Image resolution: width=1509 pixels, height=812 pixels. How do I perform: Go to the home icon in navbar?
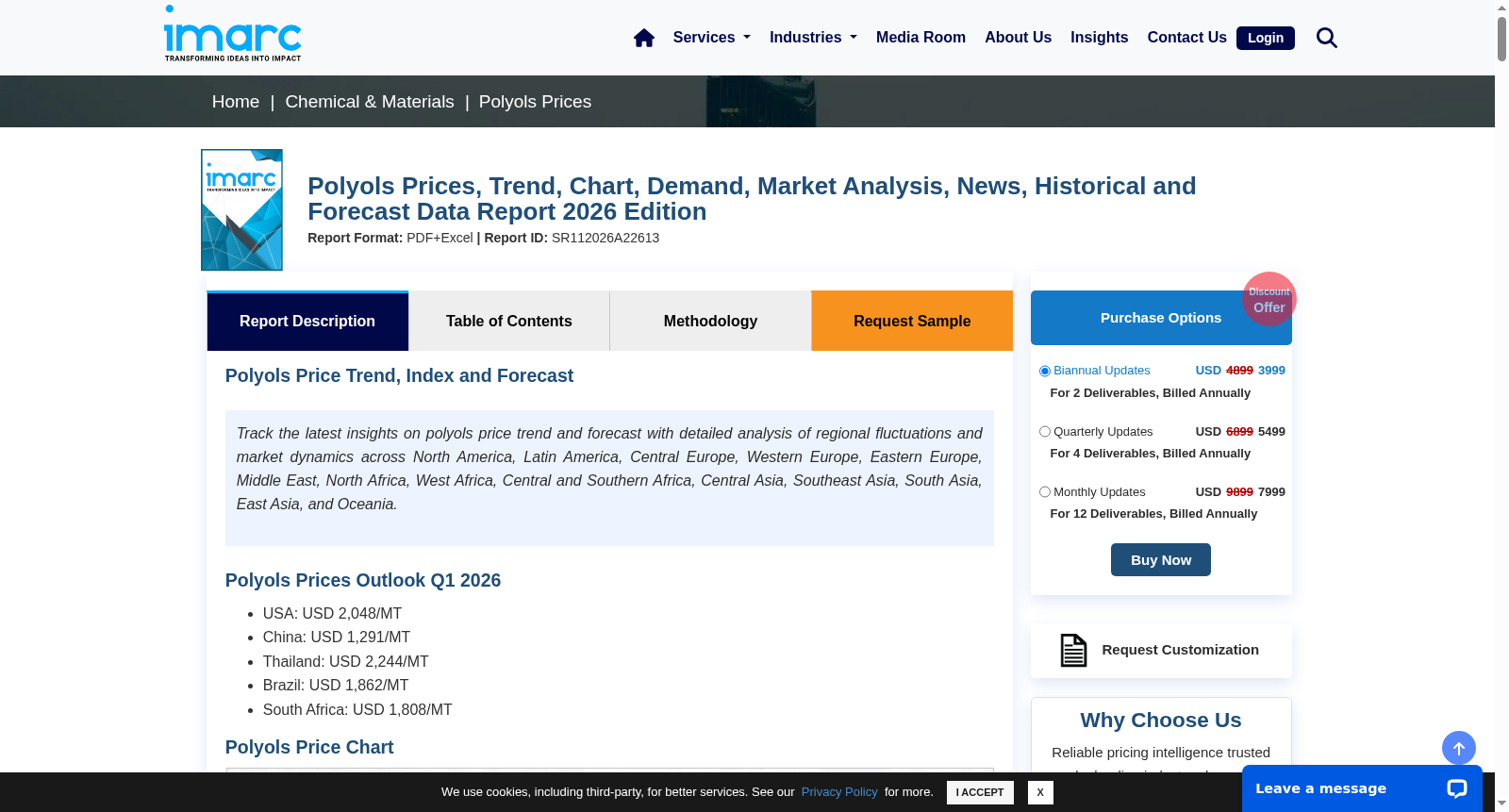644,38
